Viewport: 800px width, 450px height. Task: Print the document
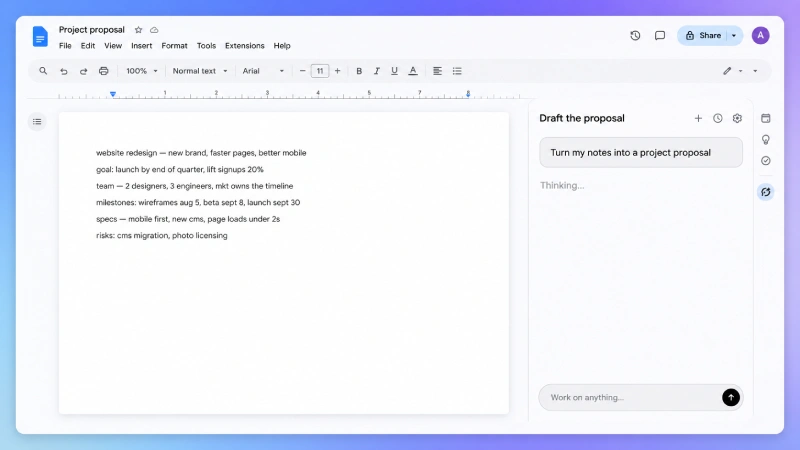[x=104, y=71]
